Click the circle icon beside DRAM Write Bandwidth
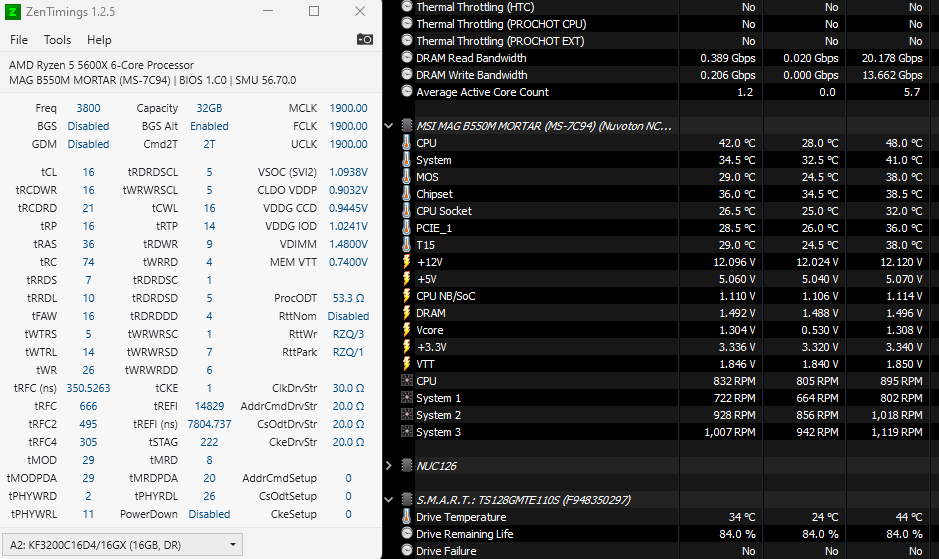 [x=407, y=74]
